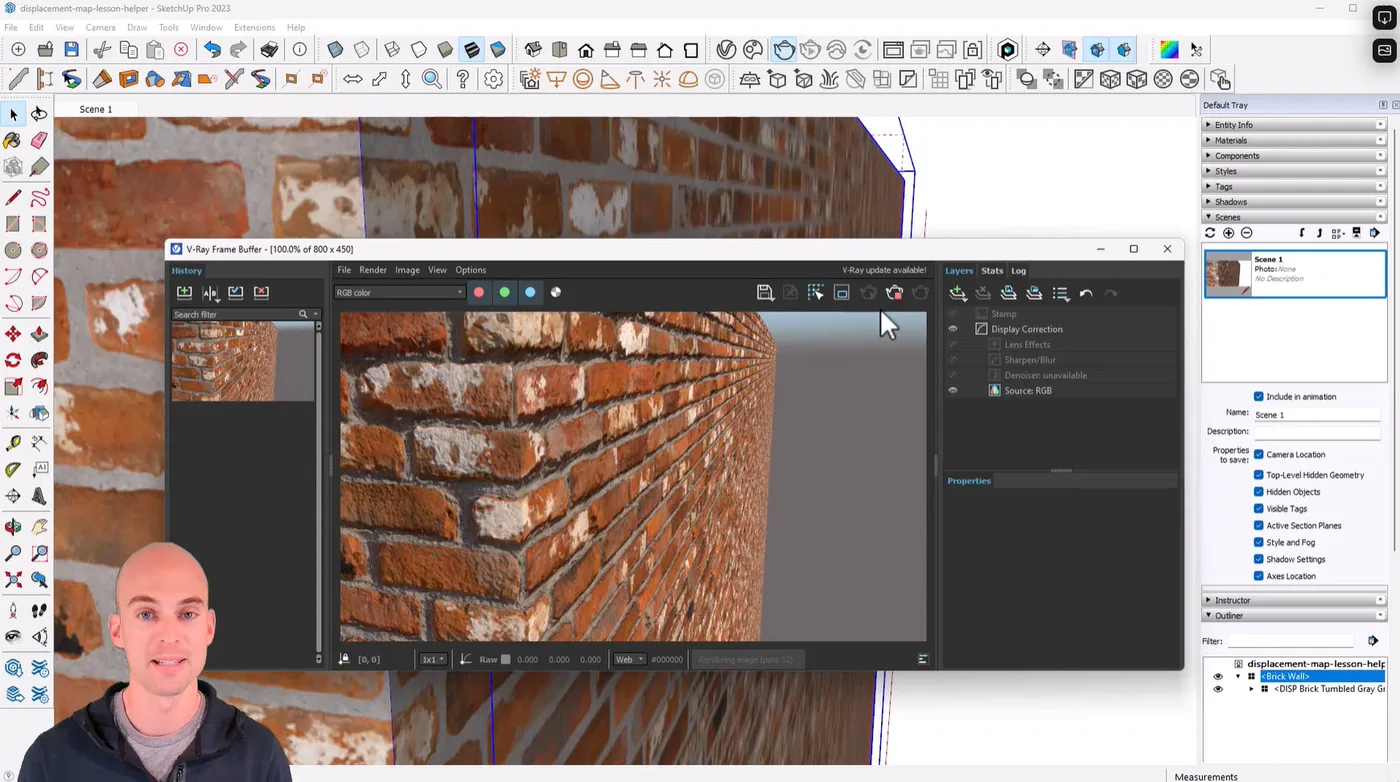Uncheck the Include in animation checkbox
This screenshot has width=1400, height=782.
point(1258,396)
